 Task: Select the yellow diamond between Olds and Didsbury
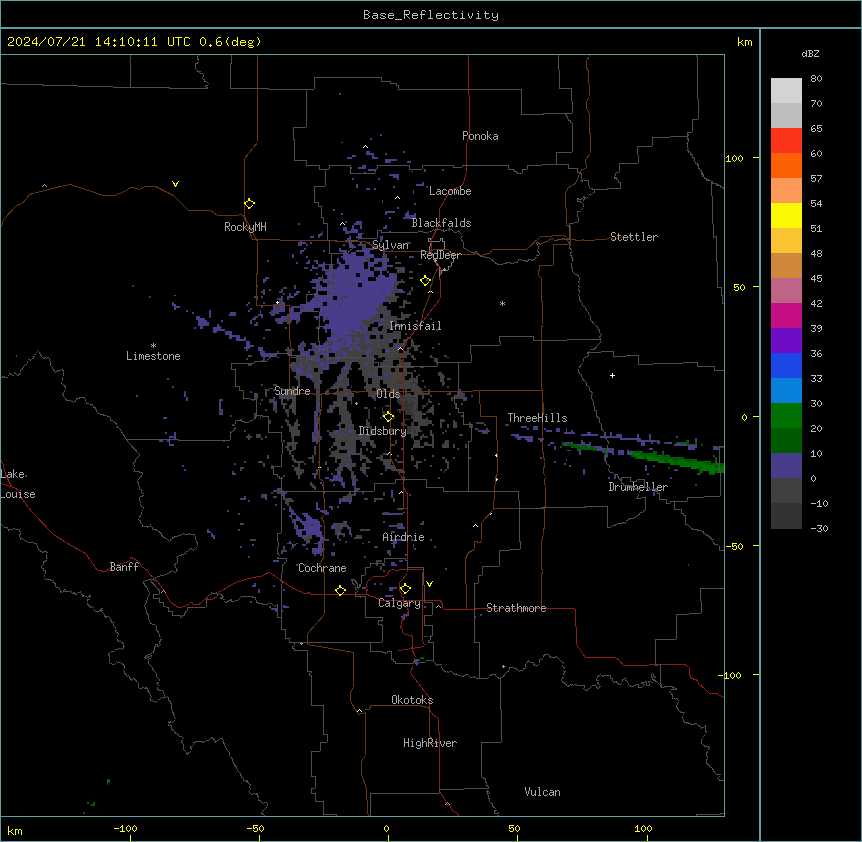[388, 417]
